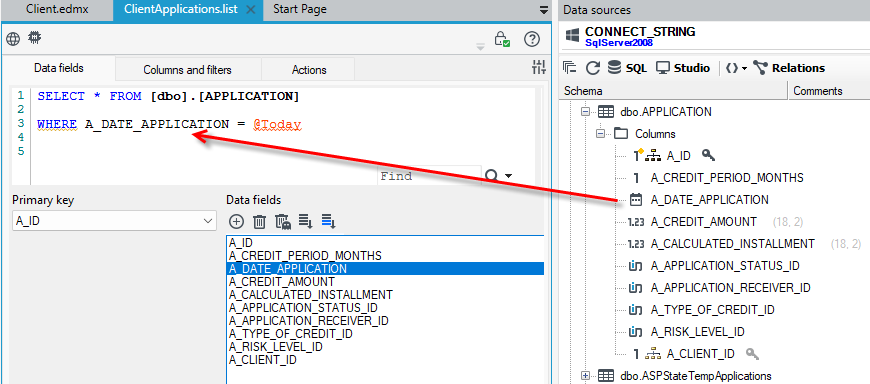The image size is (870, 384).
Task: Select A_APPLICATION_STATUS_ID in Data fields list
Action: 385,307
